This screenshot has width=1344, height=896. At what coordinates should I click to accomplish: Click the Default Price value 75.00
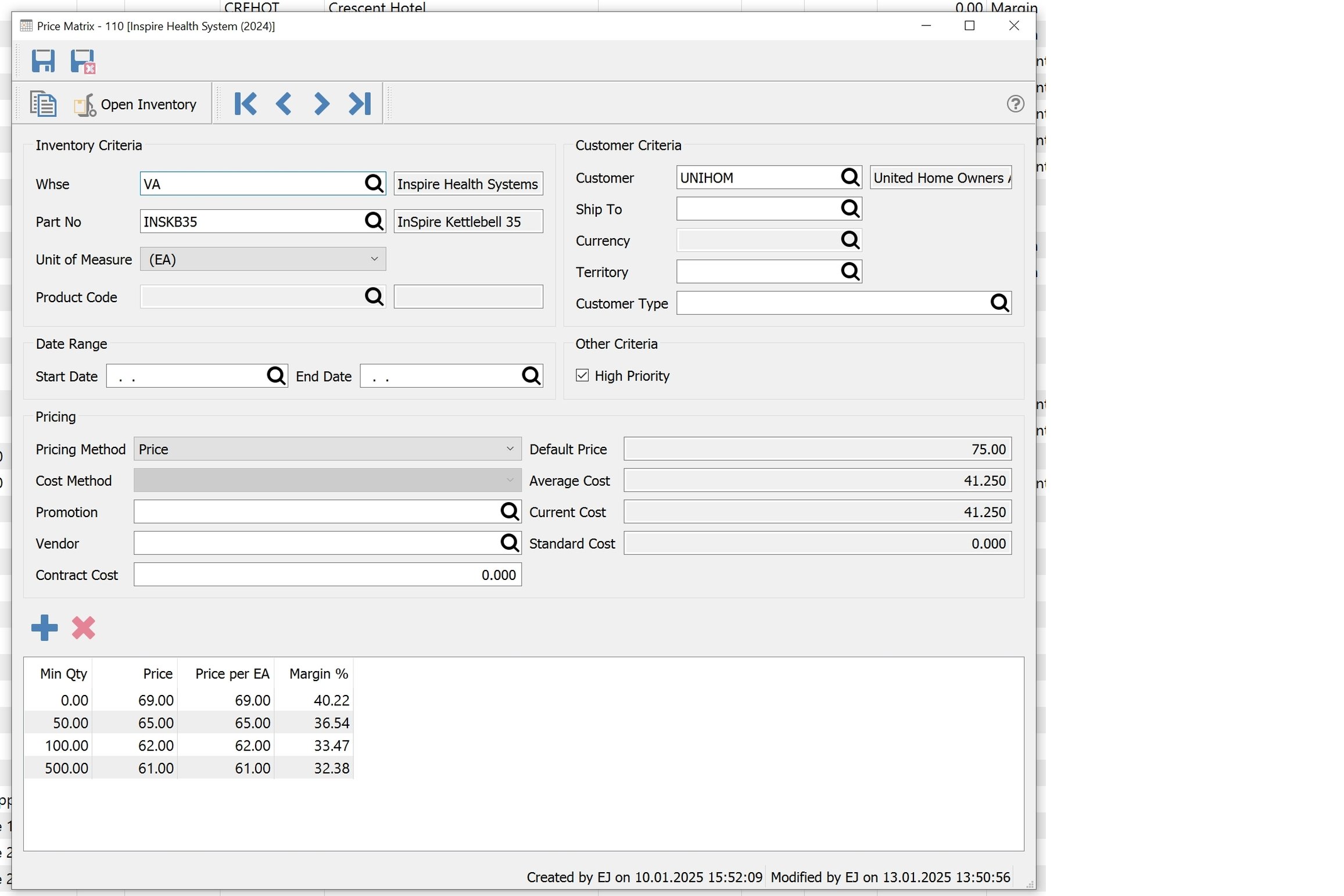pyautogui.click(x=818, y=449)
